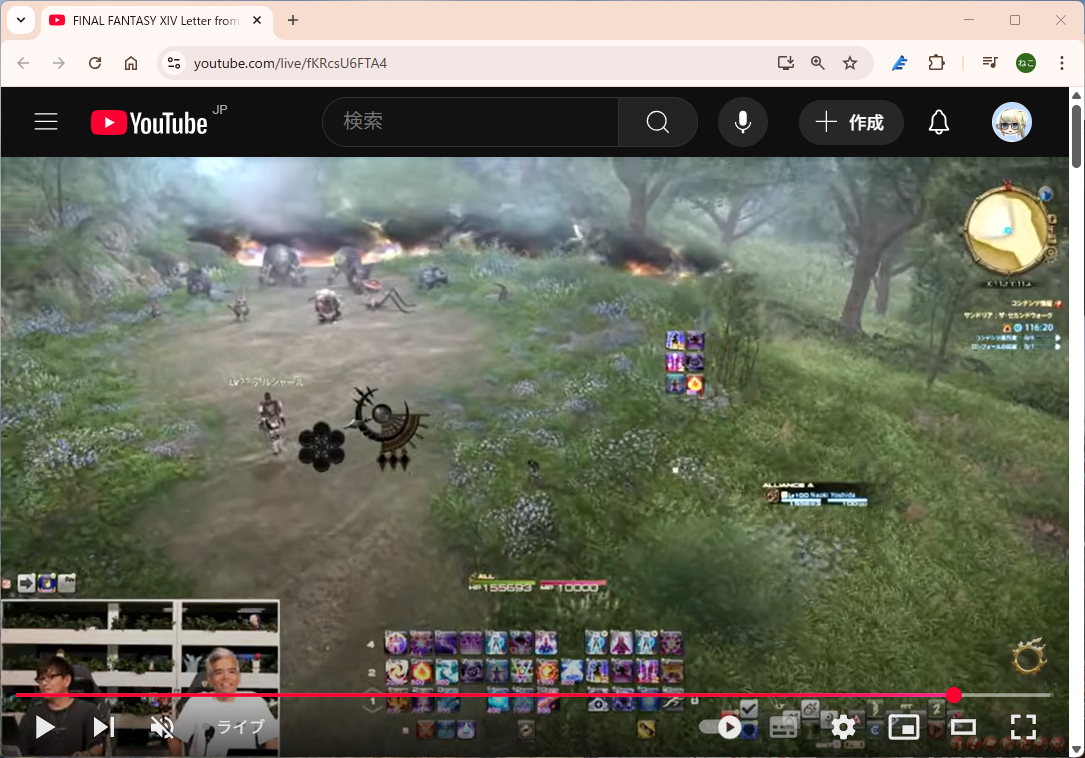
Task: Click the install app icon in address bar
Action: [785, 63]
